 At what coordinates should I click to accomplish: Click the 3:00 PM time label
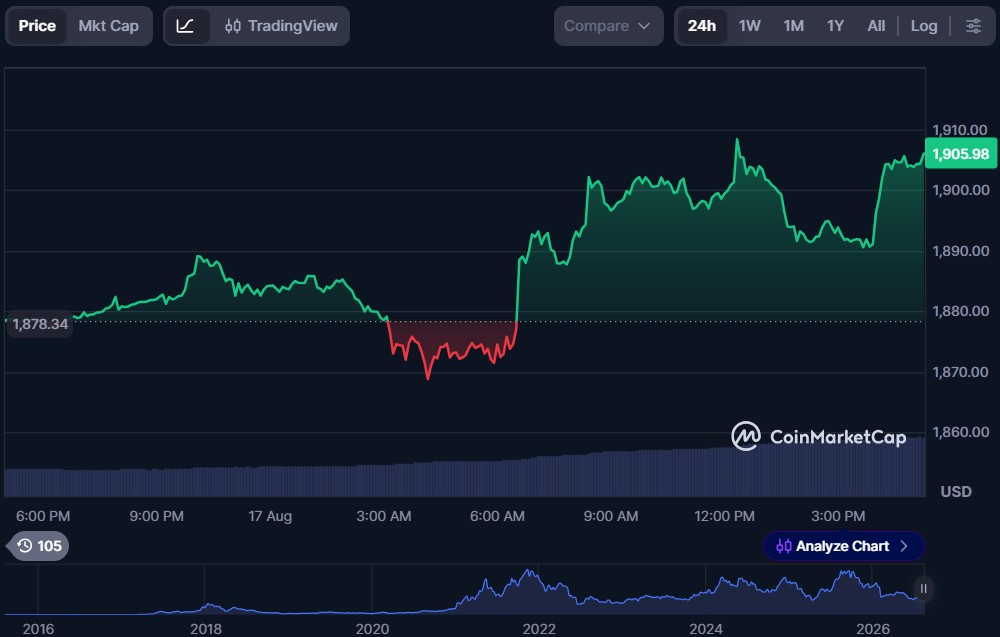point(837,516)
